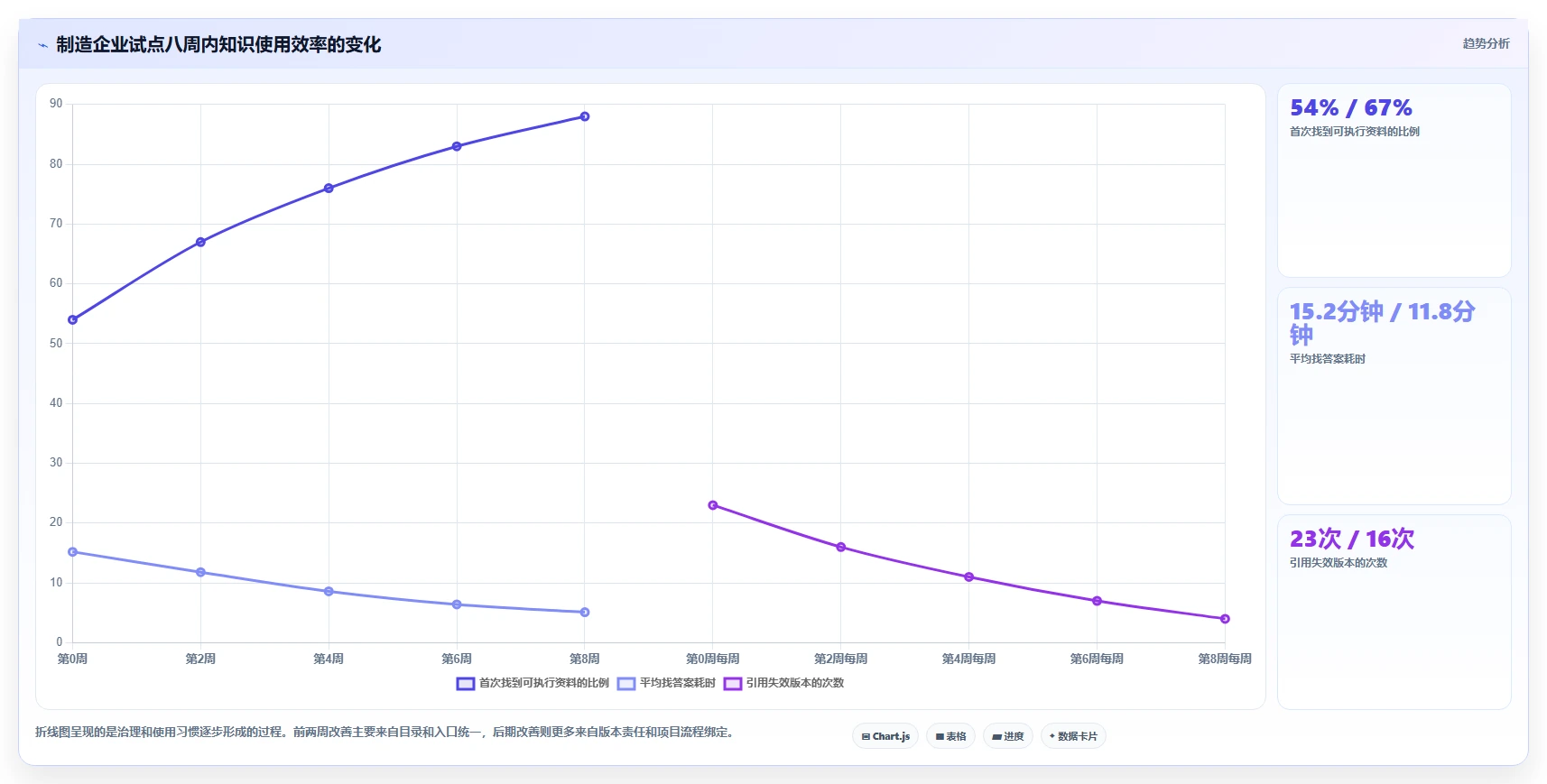The height and width of the screenshot is (784, 1547).
Task: Click the y-axis label 50
Action: tap(56, 343)
